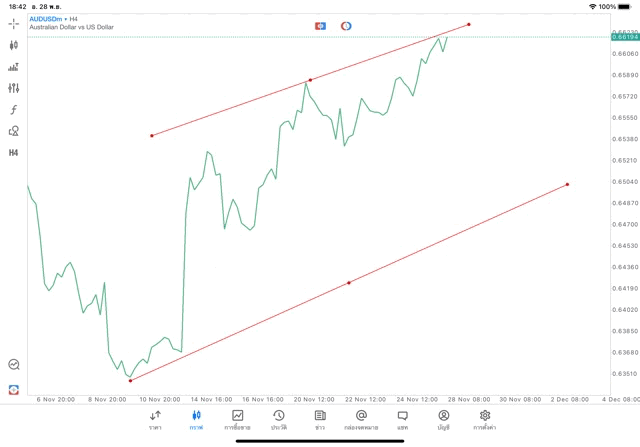640x447 pixels.
Task: Switch to the การซื้อขาย trade tab
Action: [238, 419]
